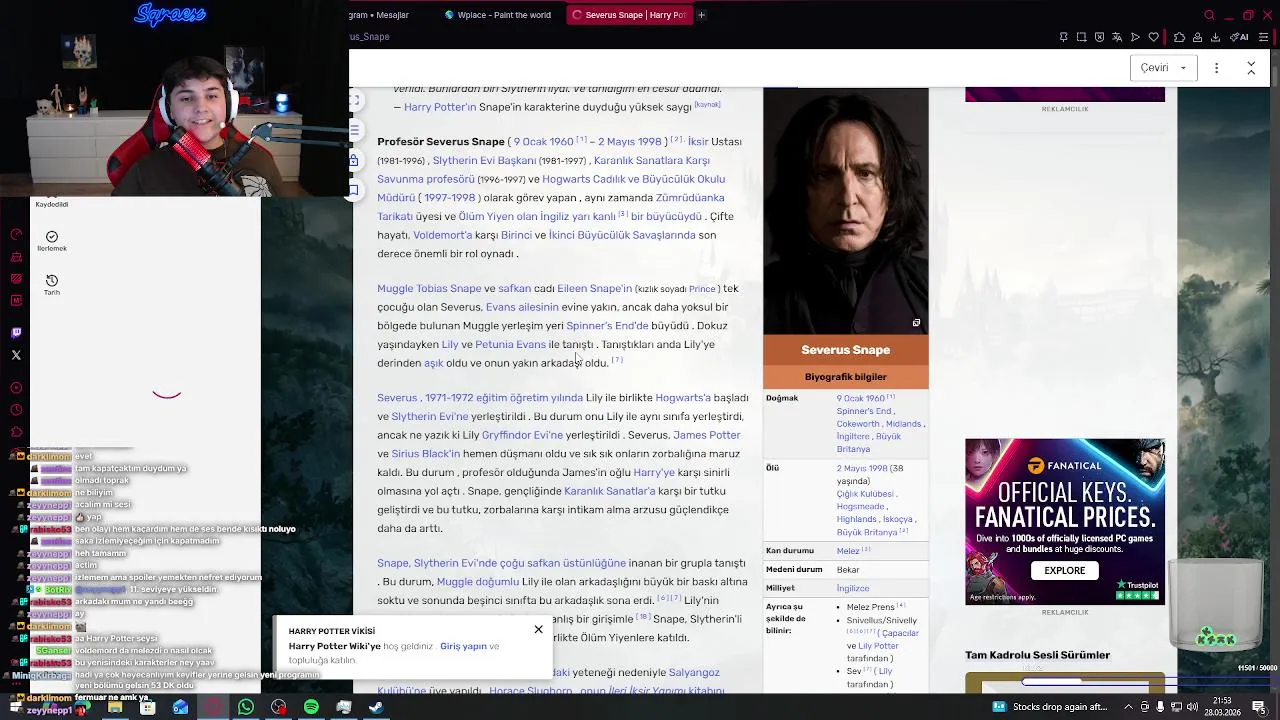This screenshot has width=1280, height=720.
Task: Click the Severus Snape portrait image
Action: click(x=845, y=211)
